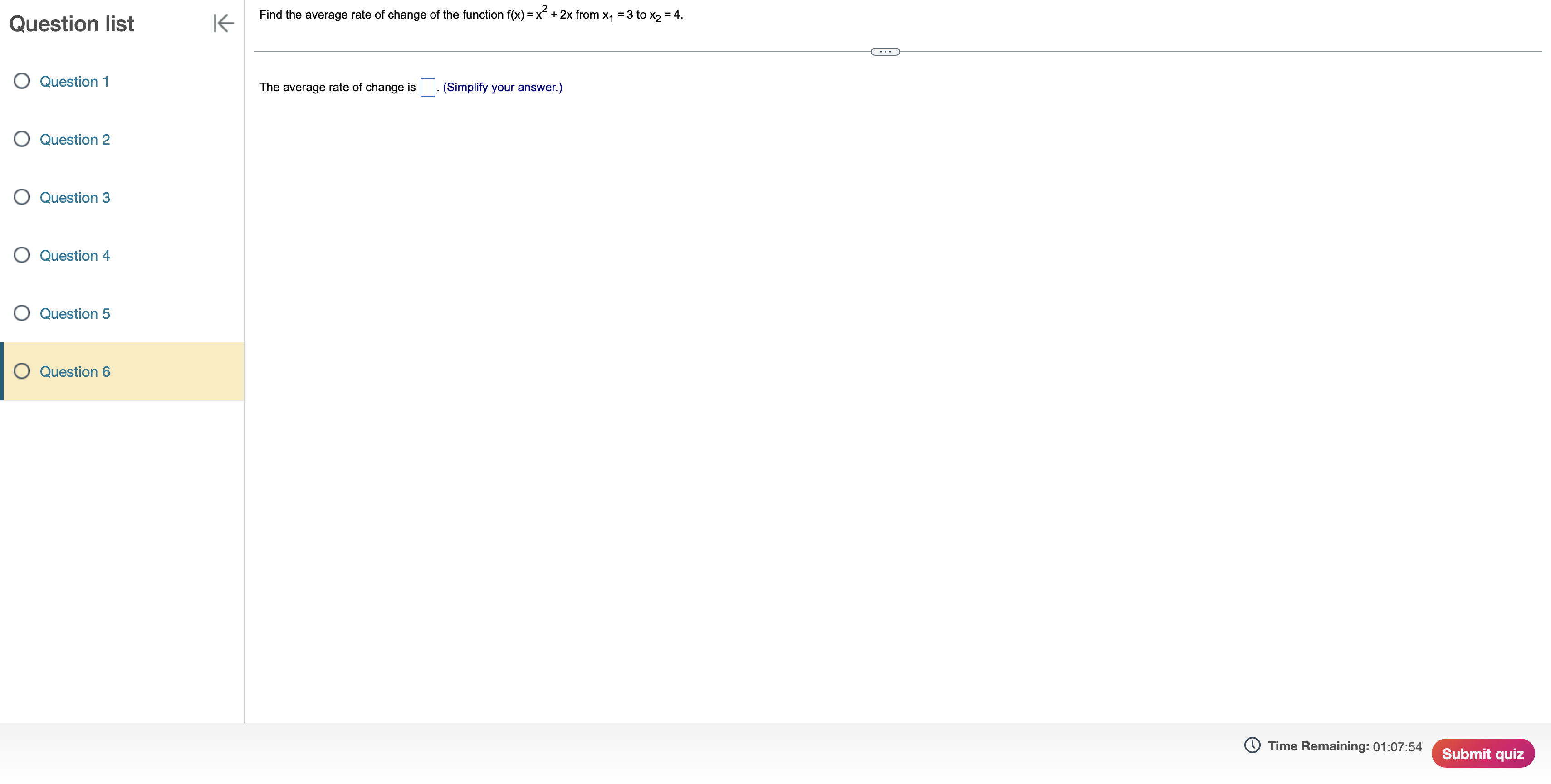Select Question 3 radio circle

coord(22,197)
